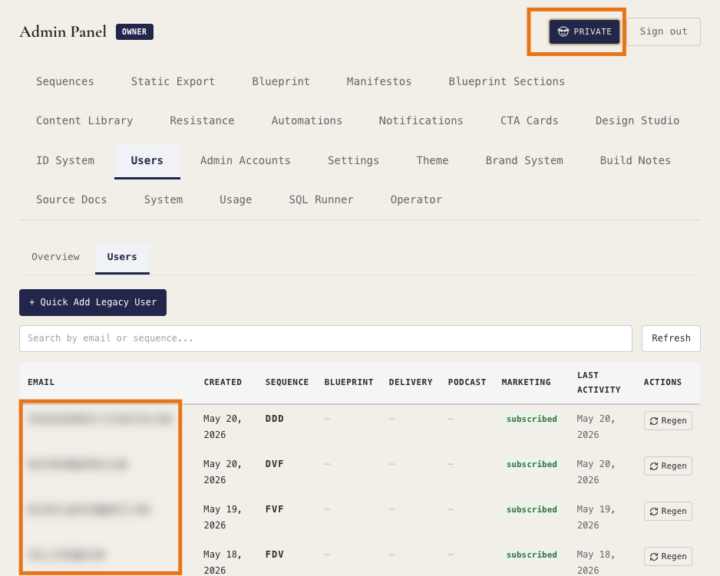720x576 pixels.
Task: Select the Users sub-tab below navigation
Action: pos(122,257)
